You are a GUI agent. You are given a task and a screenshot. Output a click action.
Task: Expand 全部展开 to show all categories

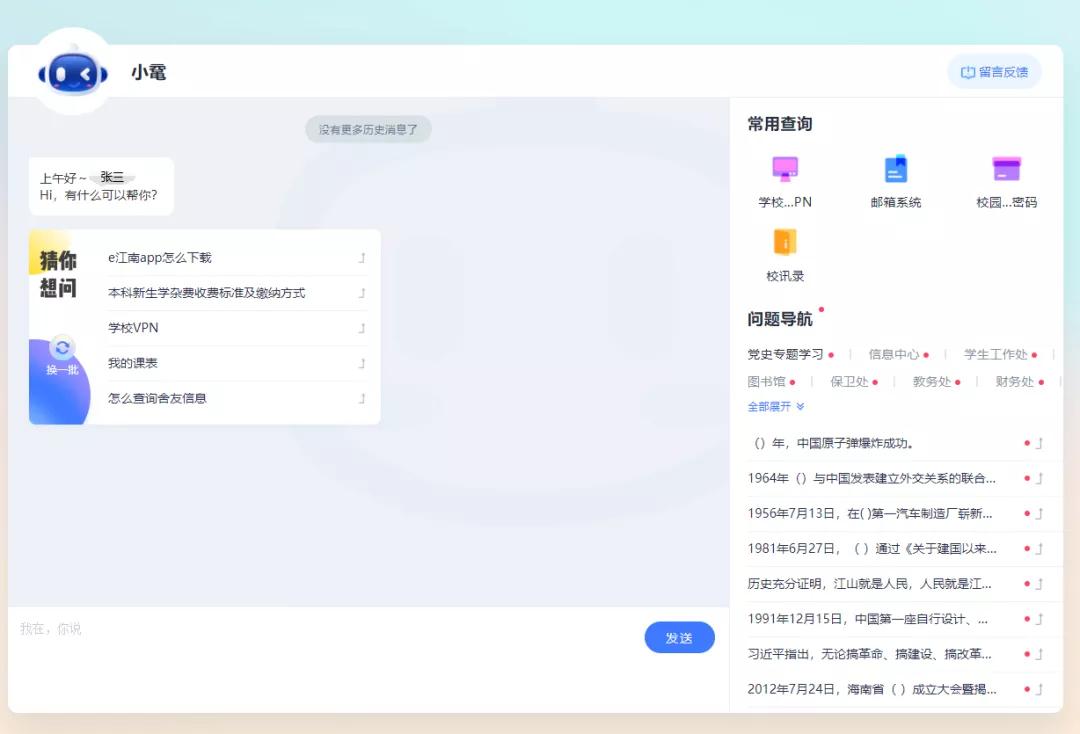click(770, 407)
